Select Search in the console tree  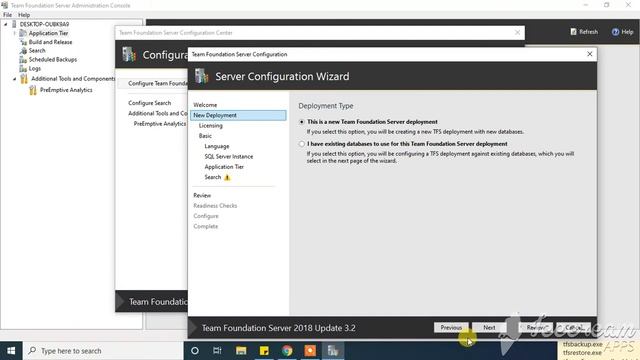point(37,51)
